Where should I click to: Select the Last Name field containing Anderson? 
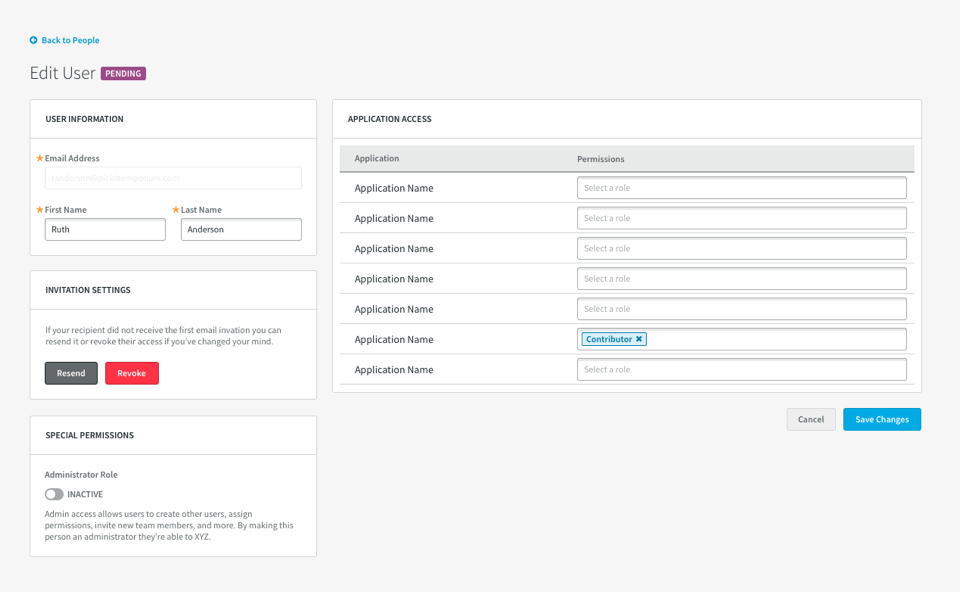(241, 230)
